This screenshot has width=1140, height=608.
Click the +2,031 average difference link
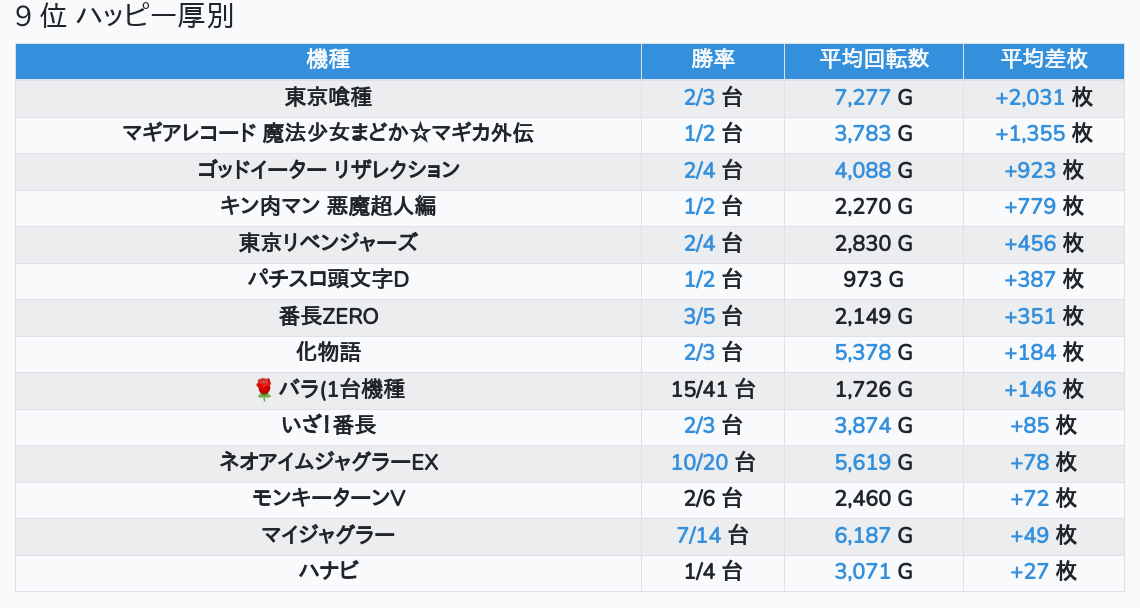1030,97
